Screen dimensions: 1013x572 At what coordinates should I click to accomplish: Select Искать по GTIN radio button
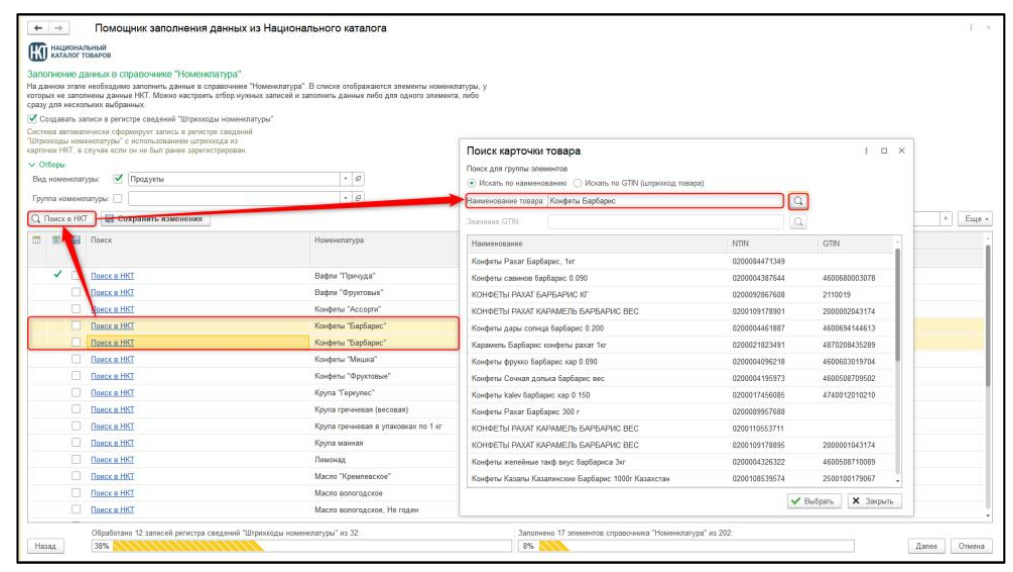click(578, 183)
